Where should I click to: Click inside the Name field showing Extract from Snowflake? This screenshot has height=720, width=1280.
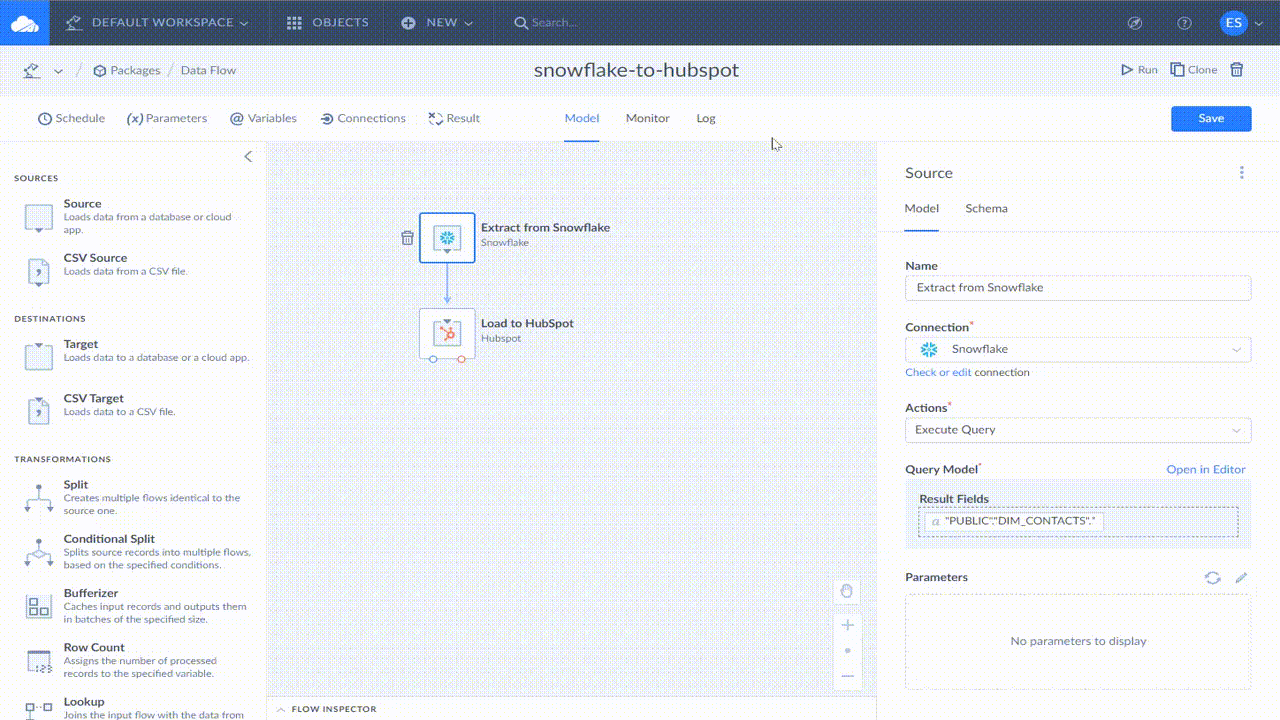click(x=1078, y=287)
